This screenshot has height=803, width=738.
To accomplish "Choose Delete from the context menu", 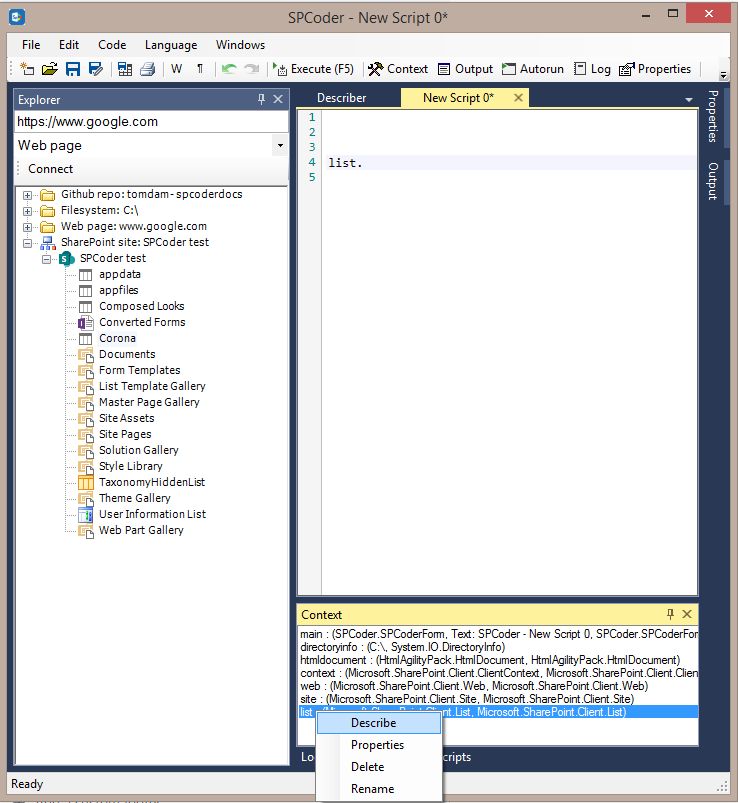I will [x=379, y=767].
